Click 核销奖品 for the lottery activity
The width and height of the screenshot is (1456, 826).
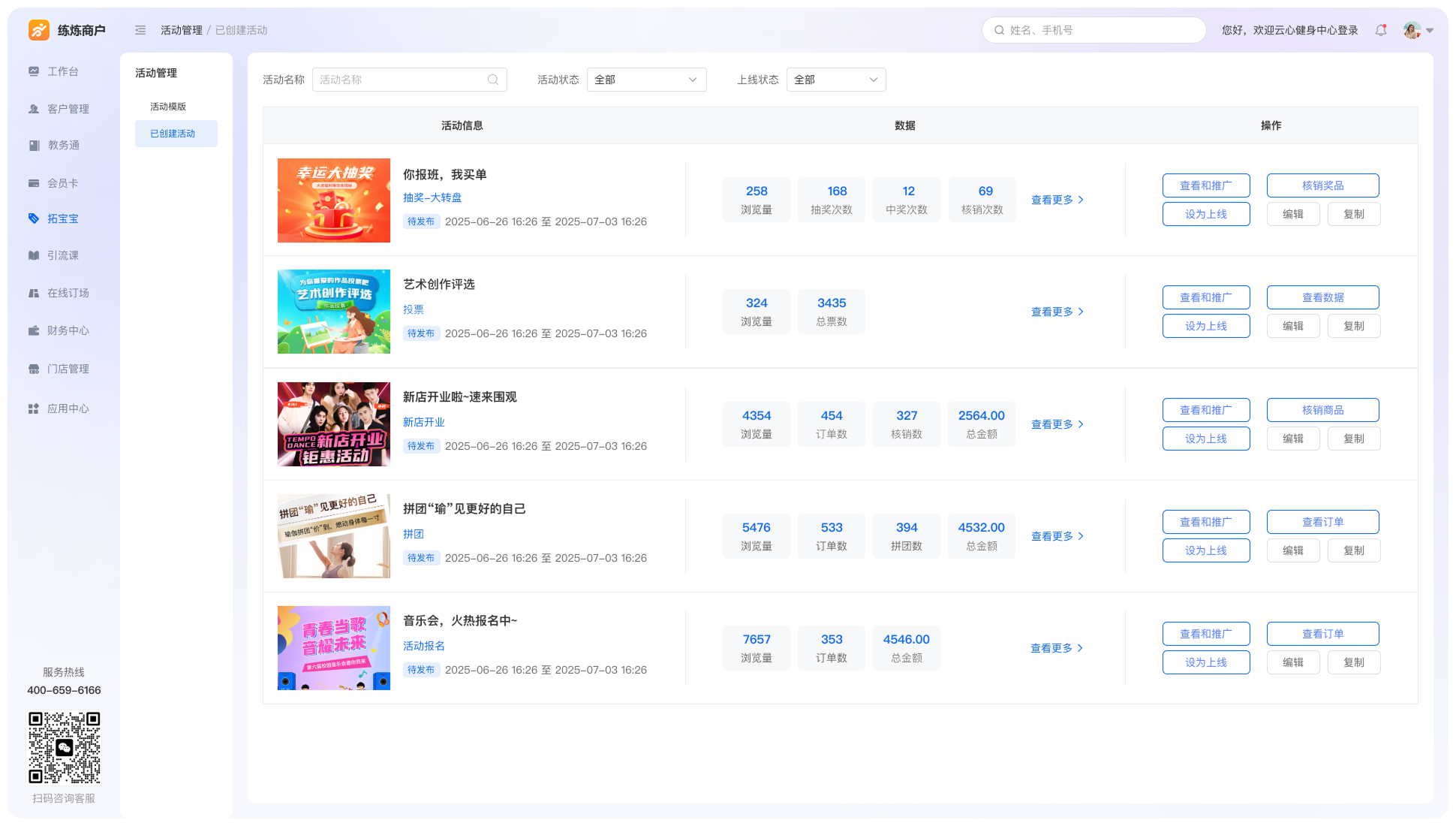coord(1322,185)
